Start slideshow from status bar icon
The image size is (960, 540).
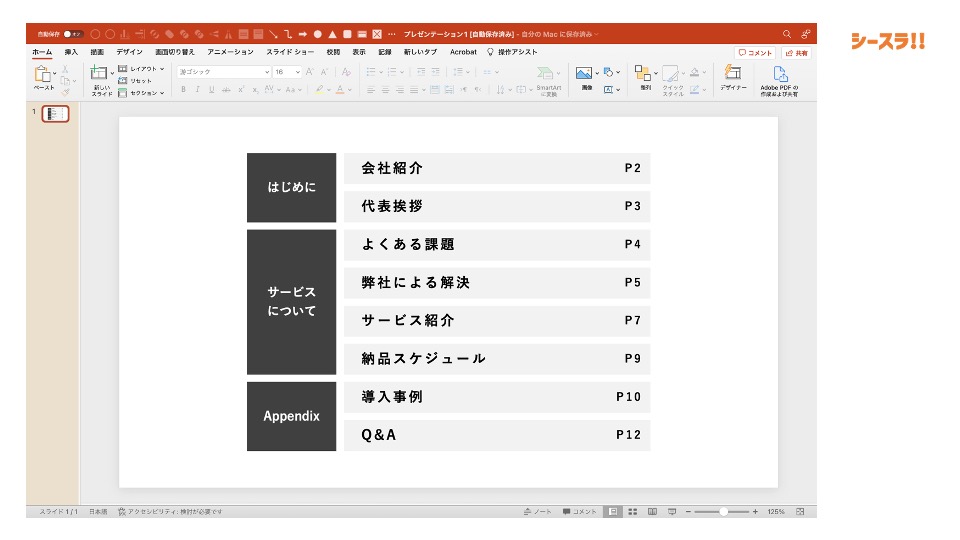coord(672,511)
